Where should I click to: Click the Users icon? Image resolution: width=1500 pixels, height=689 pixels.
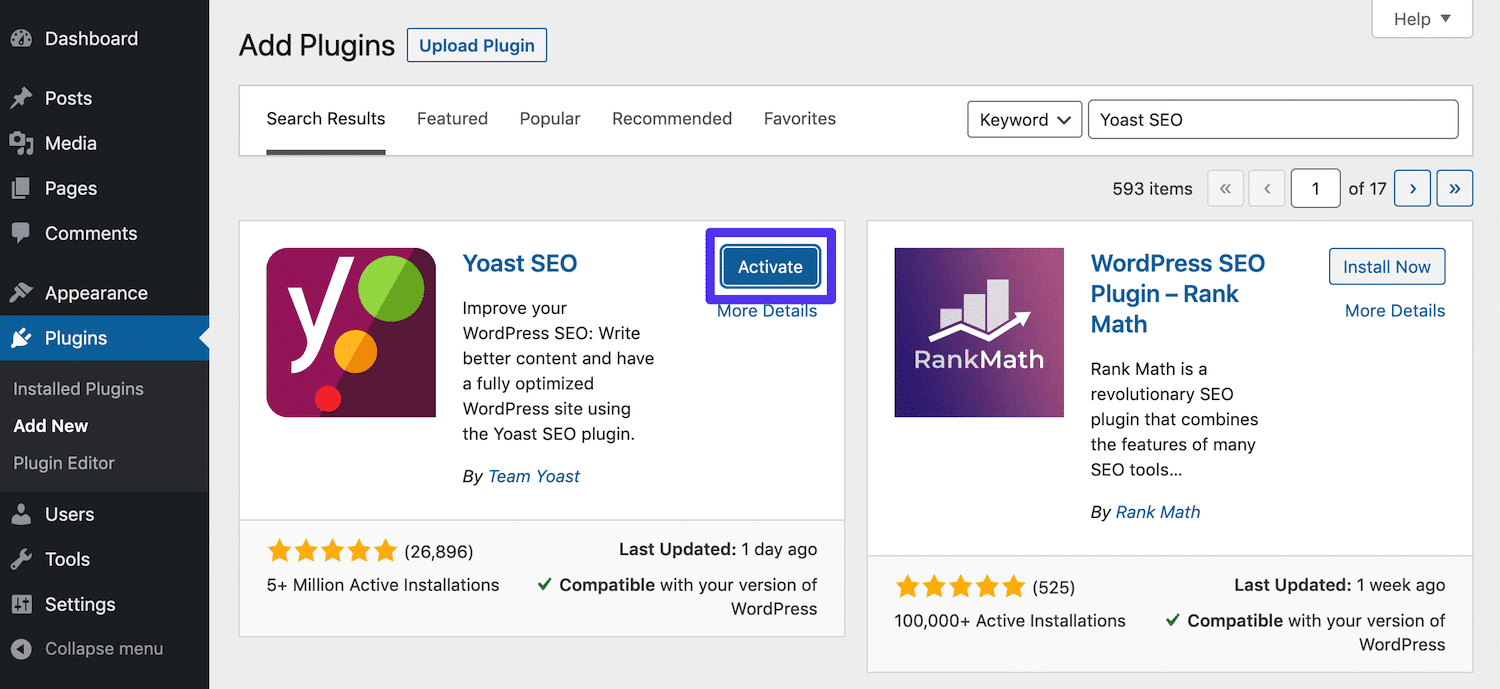pos(22,514)
